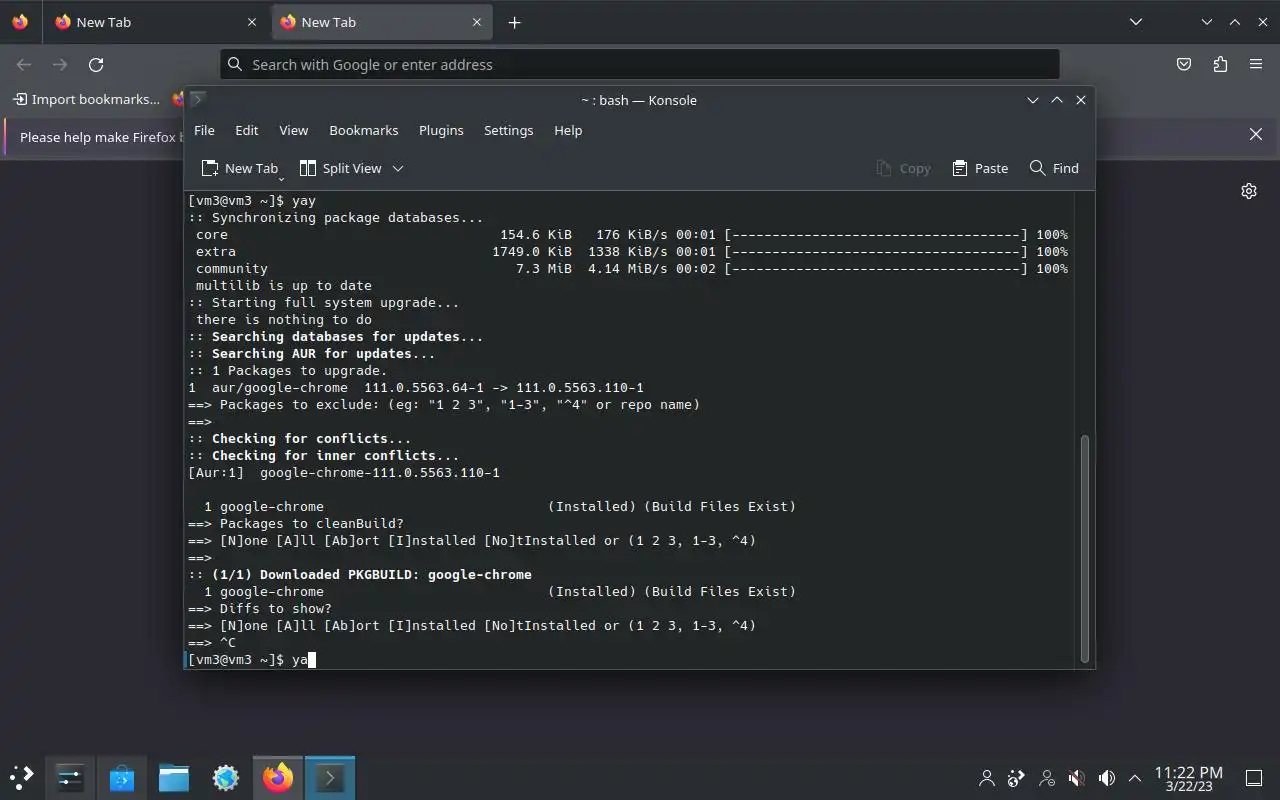Screen dimensions: 1280x800
Task: Open the View menu in Konsole
Action: point(293,130)
